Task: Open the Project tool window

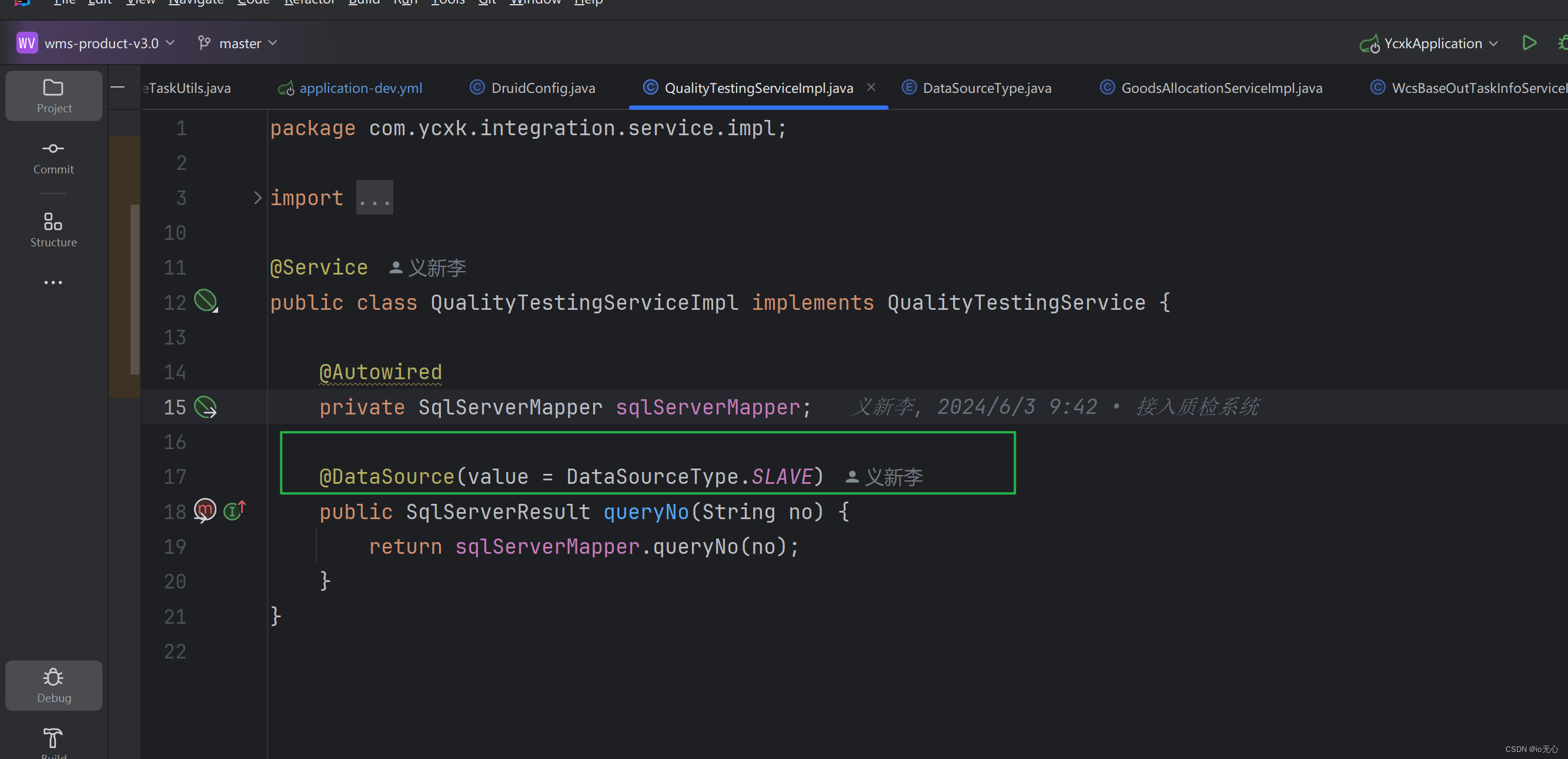Action: coord(54,96)
